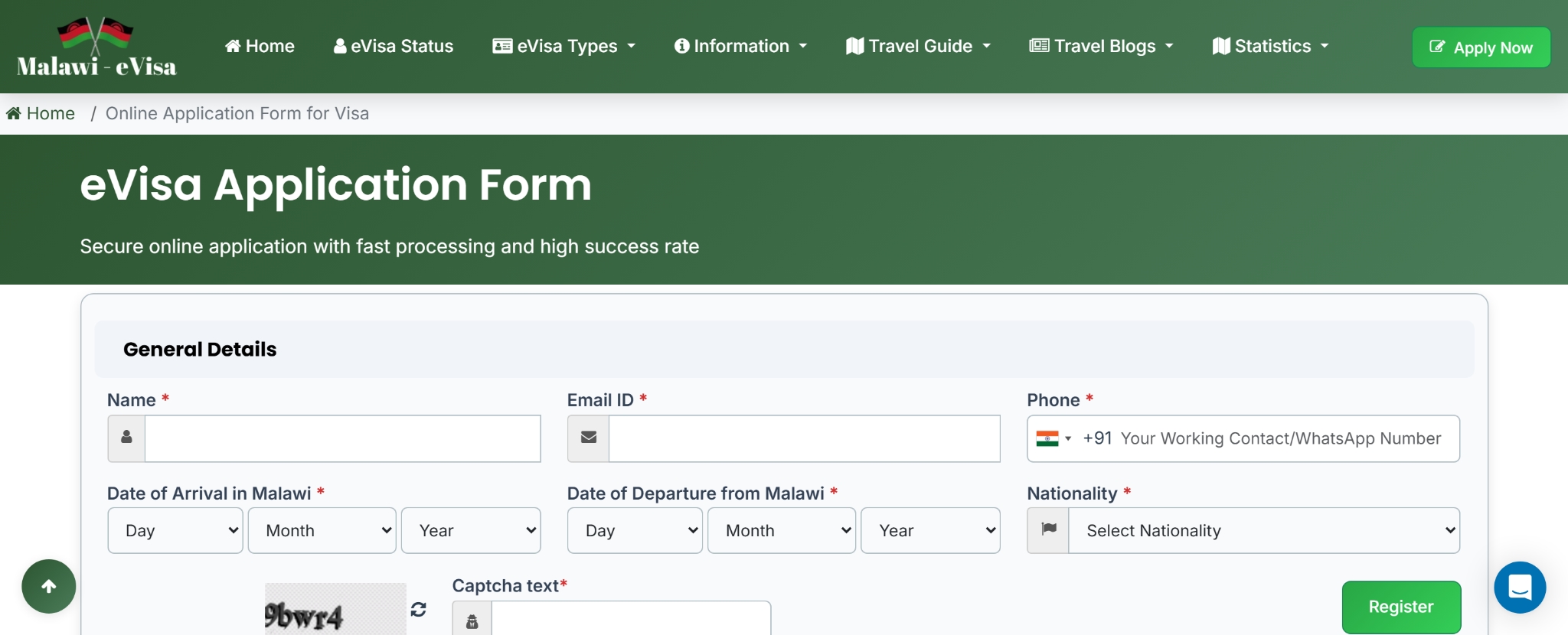Click into the Email ID input field
1568x635 pixels.
(804, 438)
